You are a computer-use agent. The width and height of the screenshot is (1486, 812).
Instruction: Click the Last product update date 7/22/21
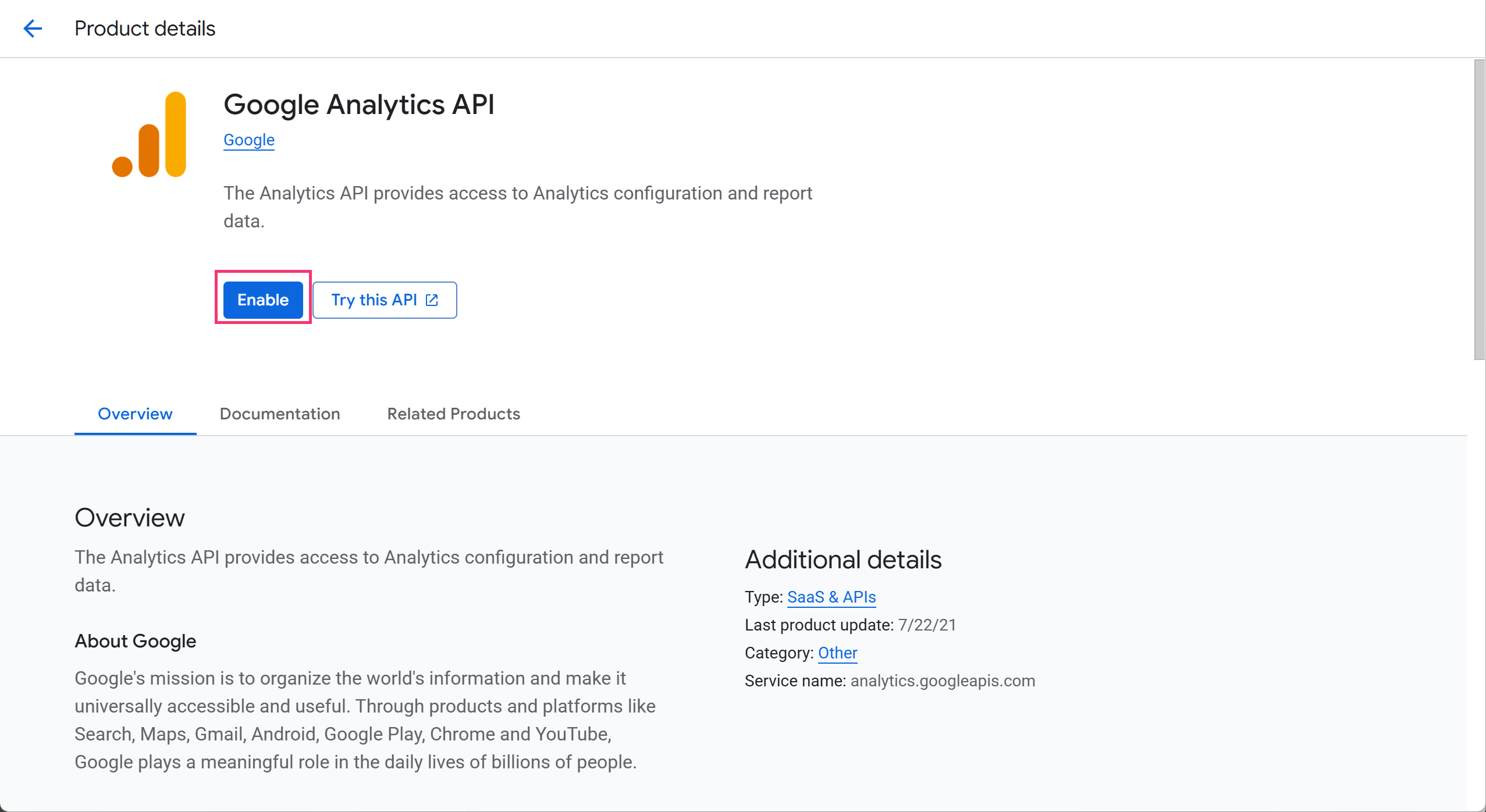(x=927, y=625)
